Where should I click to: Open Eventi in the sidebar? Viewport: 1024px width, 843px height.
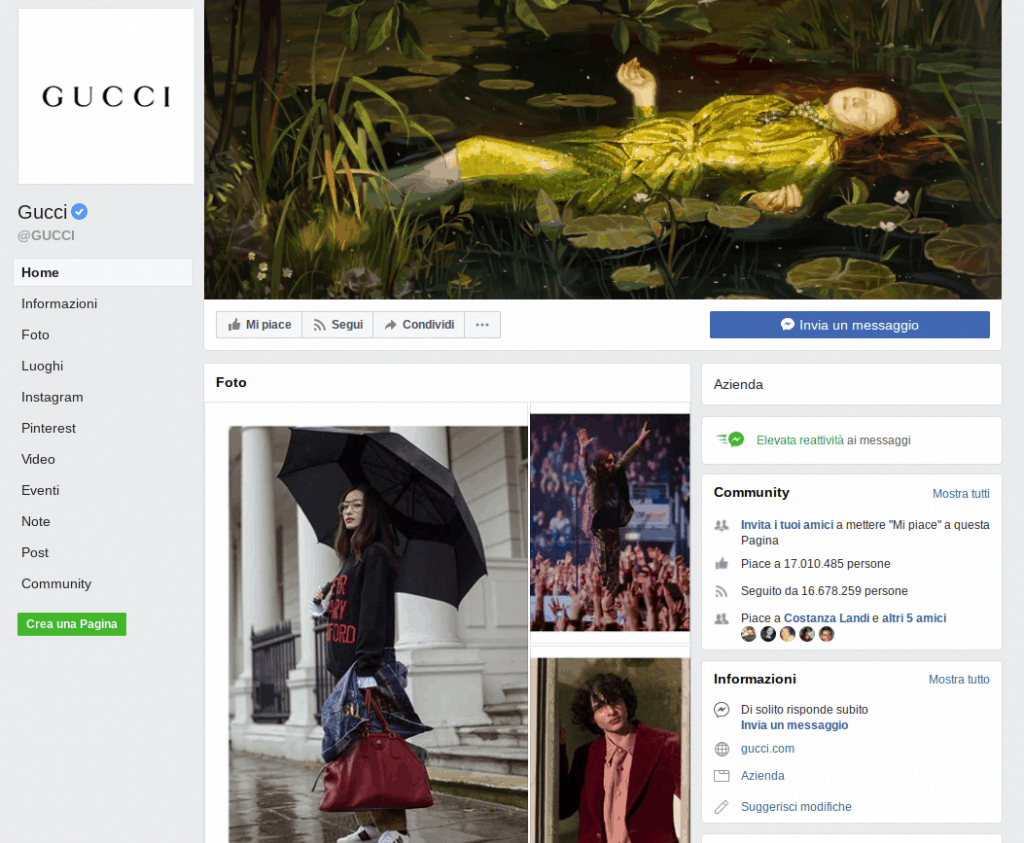pyautogui.click(x=40, y=490)
